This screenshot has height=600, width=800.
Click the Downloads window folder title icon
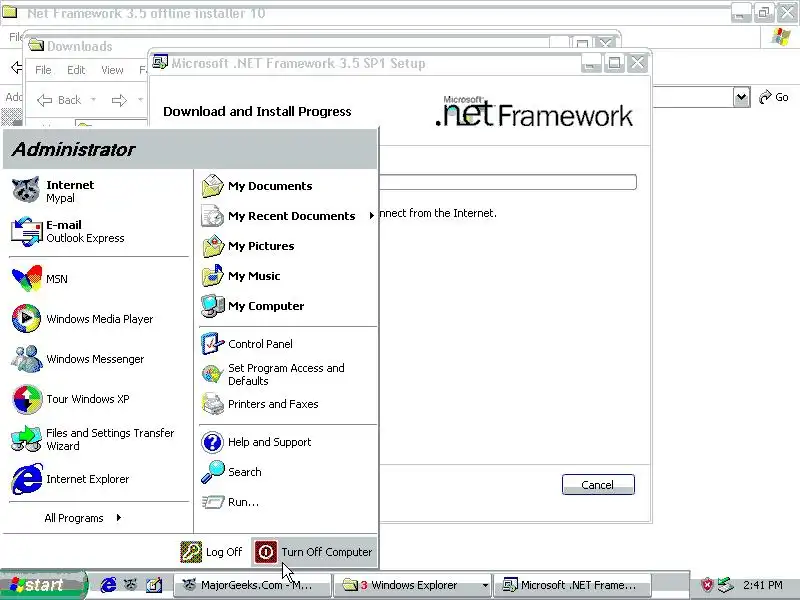(x=36, y=45)
